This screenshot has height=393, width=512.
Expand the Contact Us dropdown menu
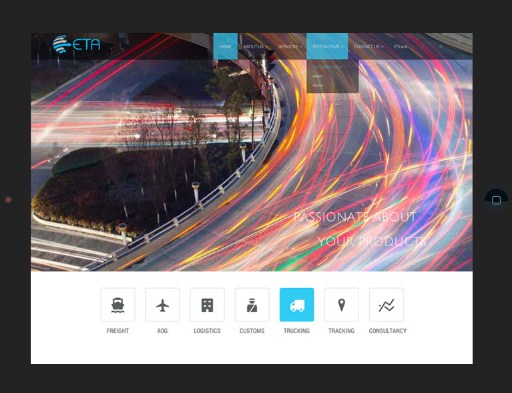pyautogui.click(x=368, y=46)
